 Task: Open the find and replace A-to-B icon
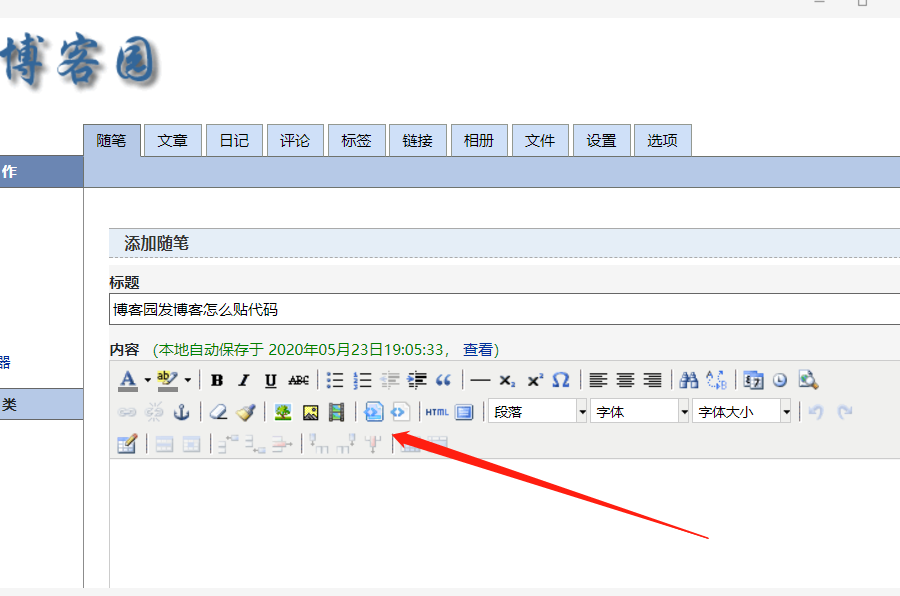click(716, 380)
